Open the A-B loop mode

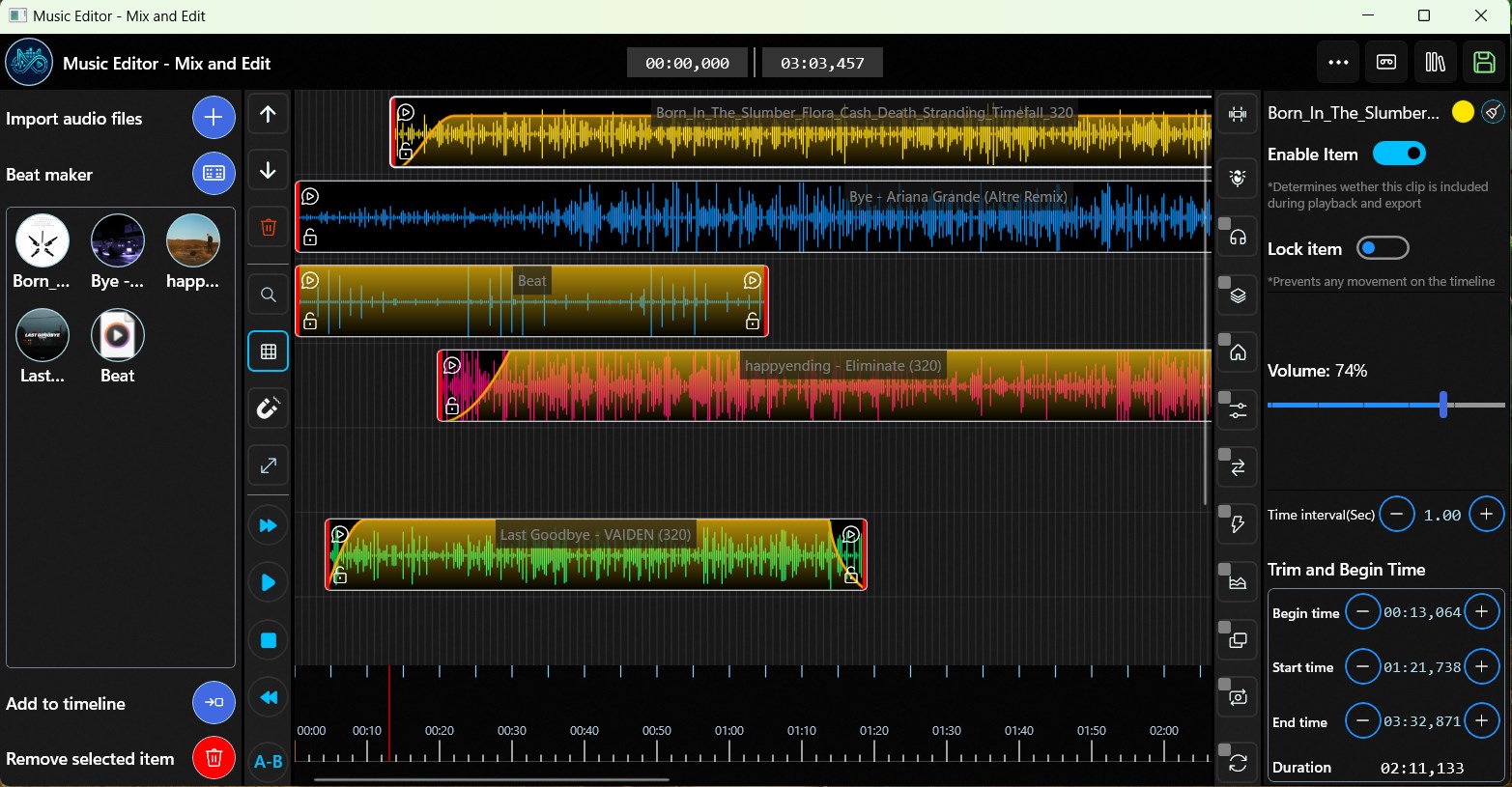pyautogui.click(x=268, y=761)
